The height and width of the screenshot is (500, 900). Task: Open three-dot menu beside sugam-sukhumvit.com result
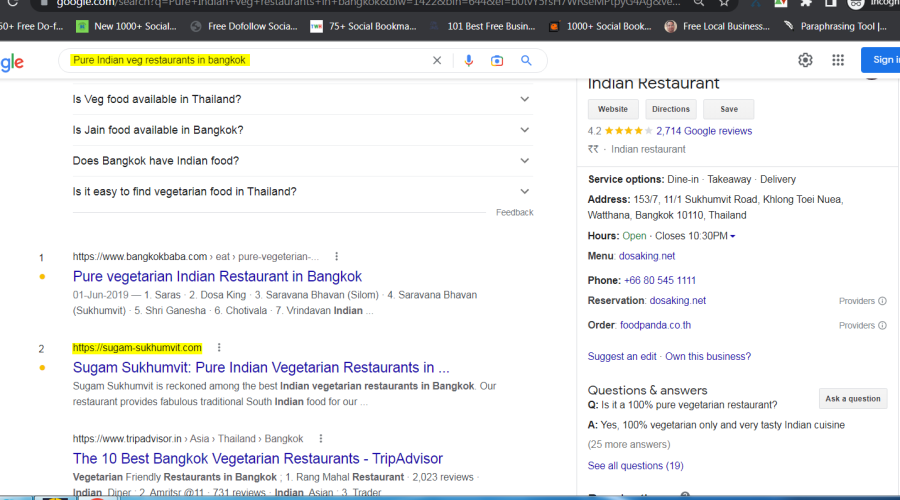(x=219, y=348)
